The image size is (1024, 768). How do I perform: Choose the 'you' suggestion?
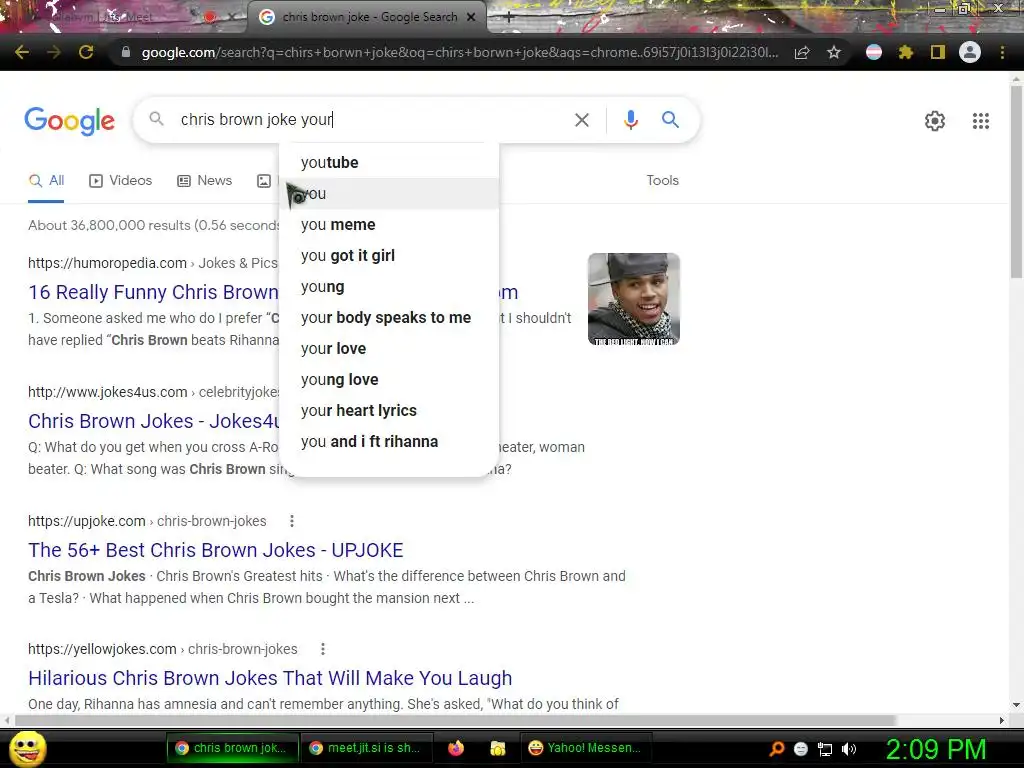389,194
